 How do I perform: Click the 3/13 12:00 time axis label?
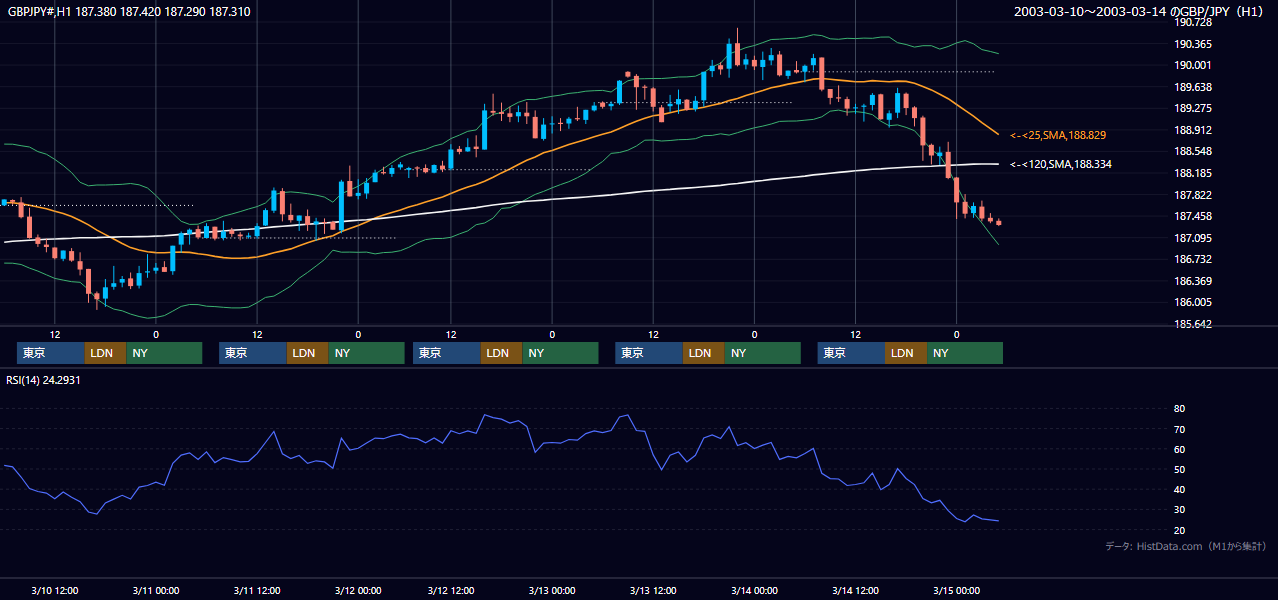tap(652, 590)
